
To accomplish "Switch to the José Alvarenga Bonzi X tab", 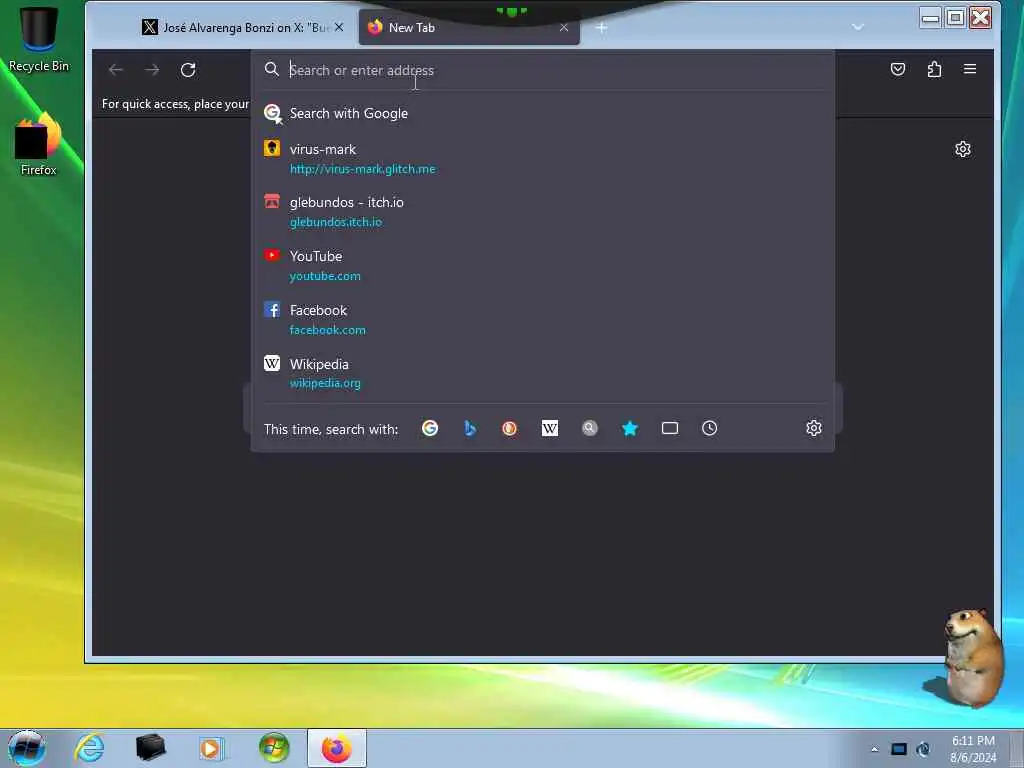I will (x=244, y=27).
